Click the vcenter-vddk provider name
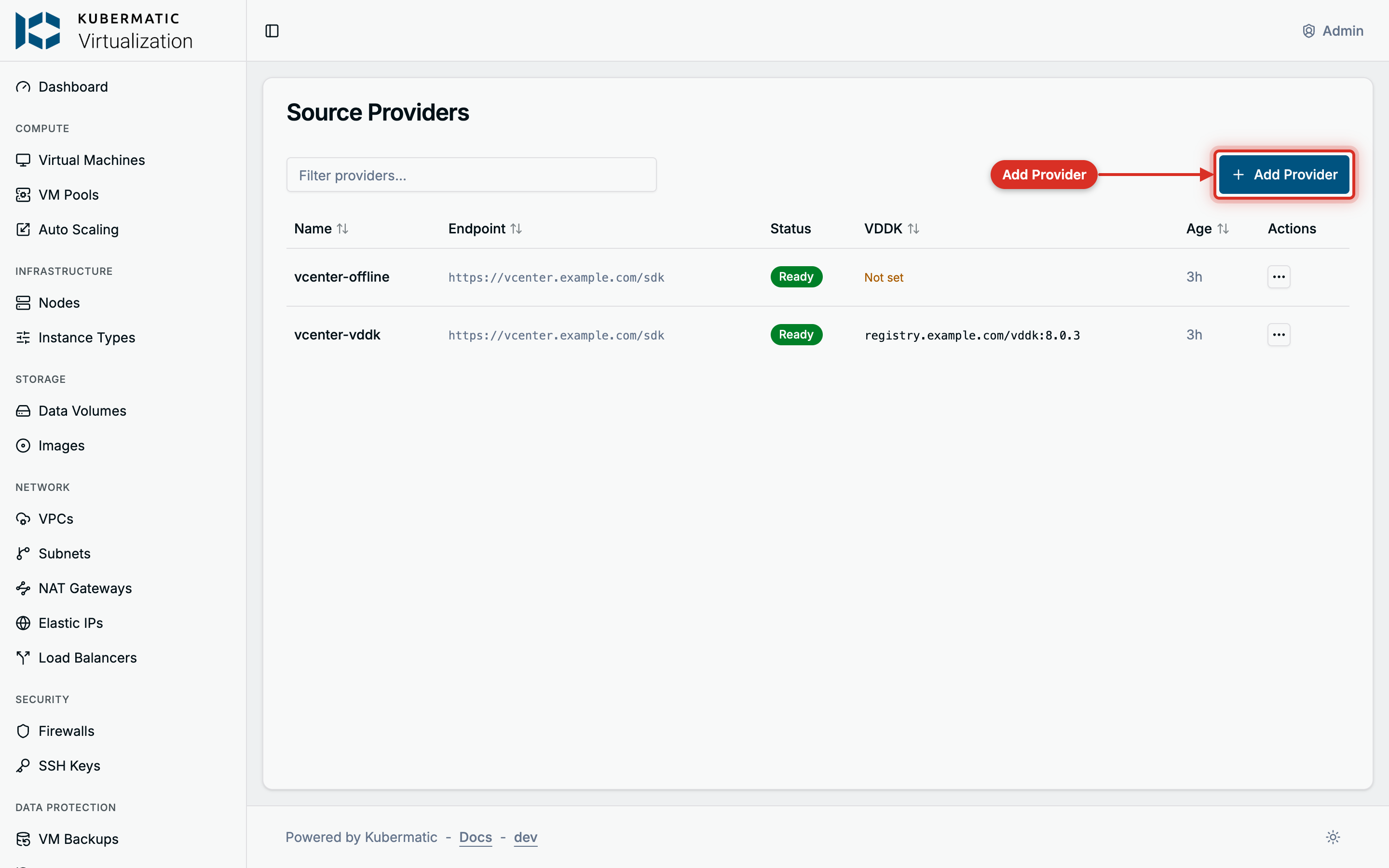The width and height of the screenshot is (1389, 868). [337, 335]
